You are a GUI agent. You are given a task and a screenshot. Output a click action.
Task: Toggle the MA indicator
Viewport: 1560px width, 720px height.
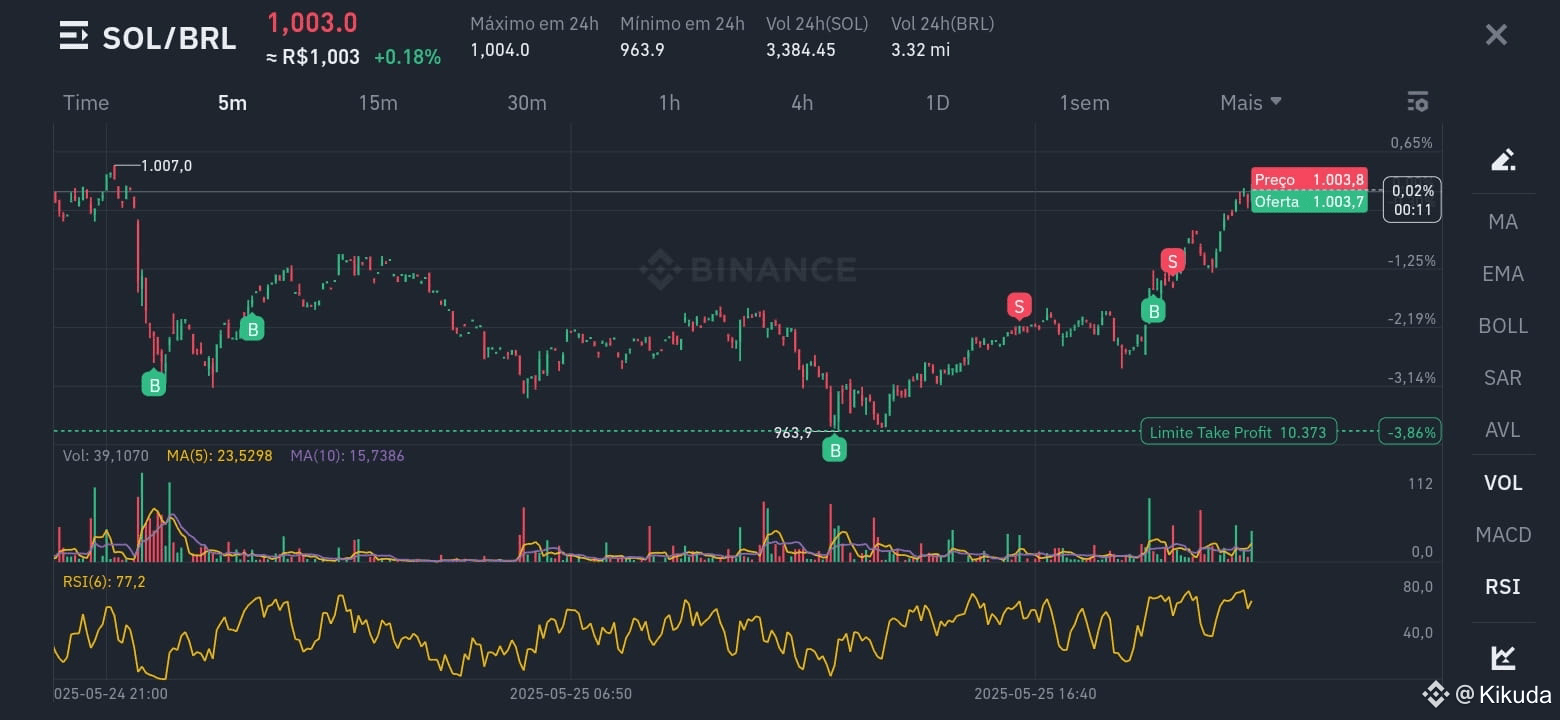(x=1503, y=221)
